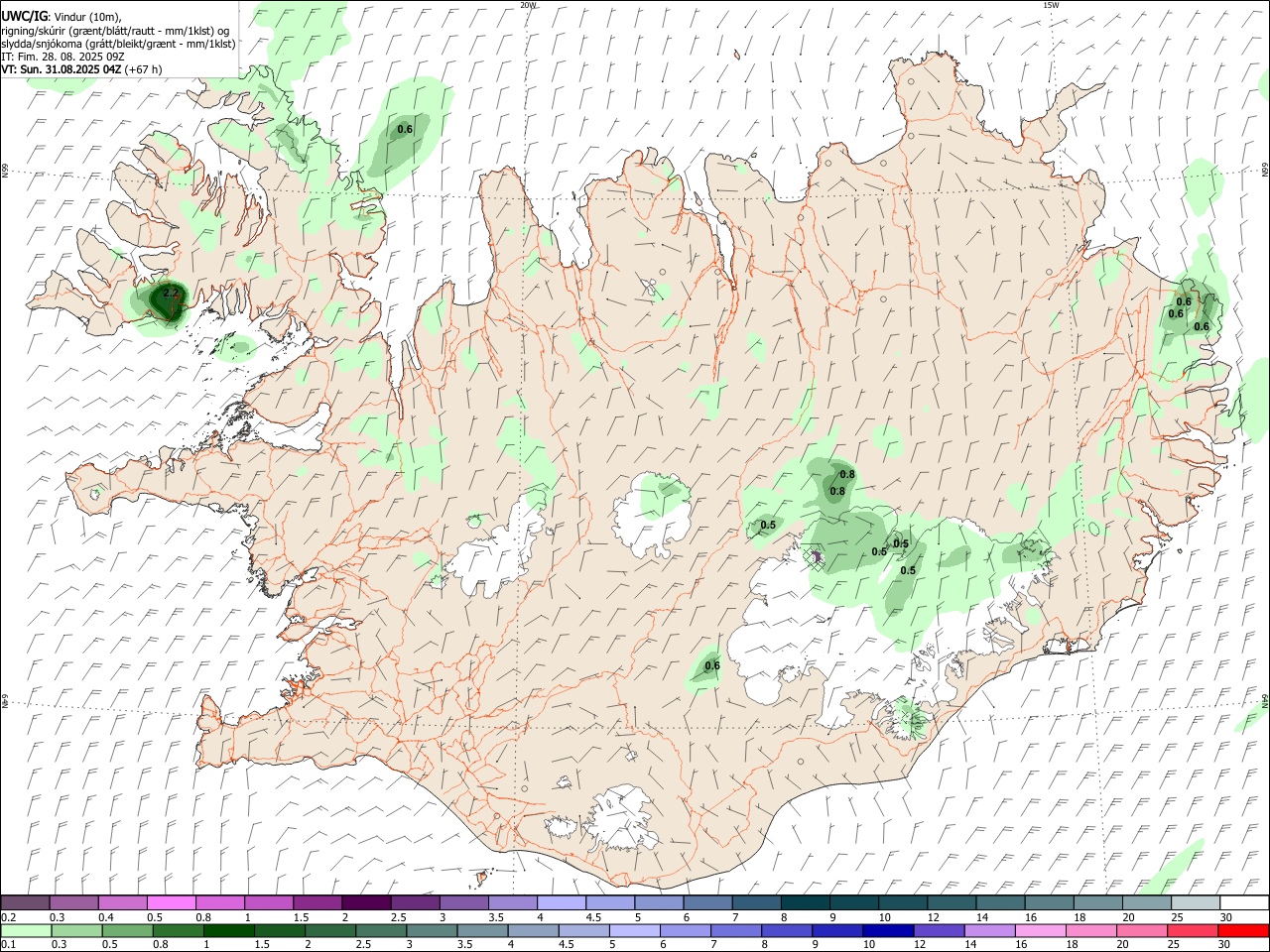Pick the darkest green 1 swatch in lower legend row

tap(229, 930)
